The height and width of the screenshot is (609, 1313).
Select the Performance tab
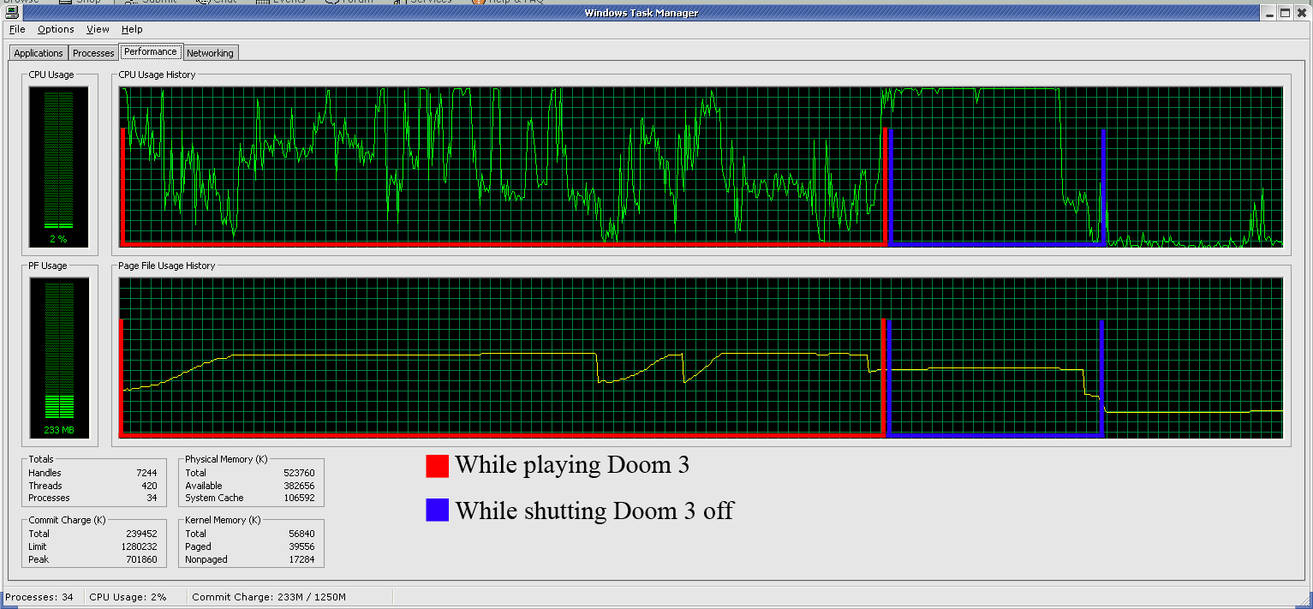pyautogui.click(x=150, y=51)
